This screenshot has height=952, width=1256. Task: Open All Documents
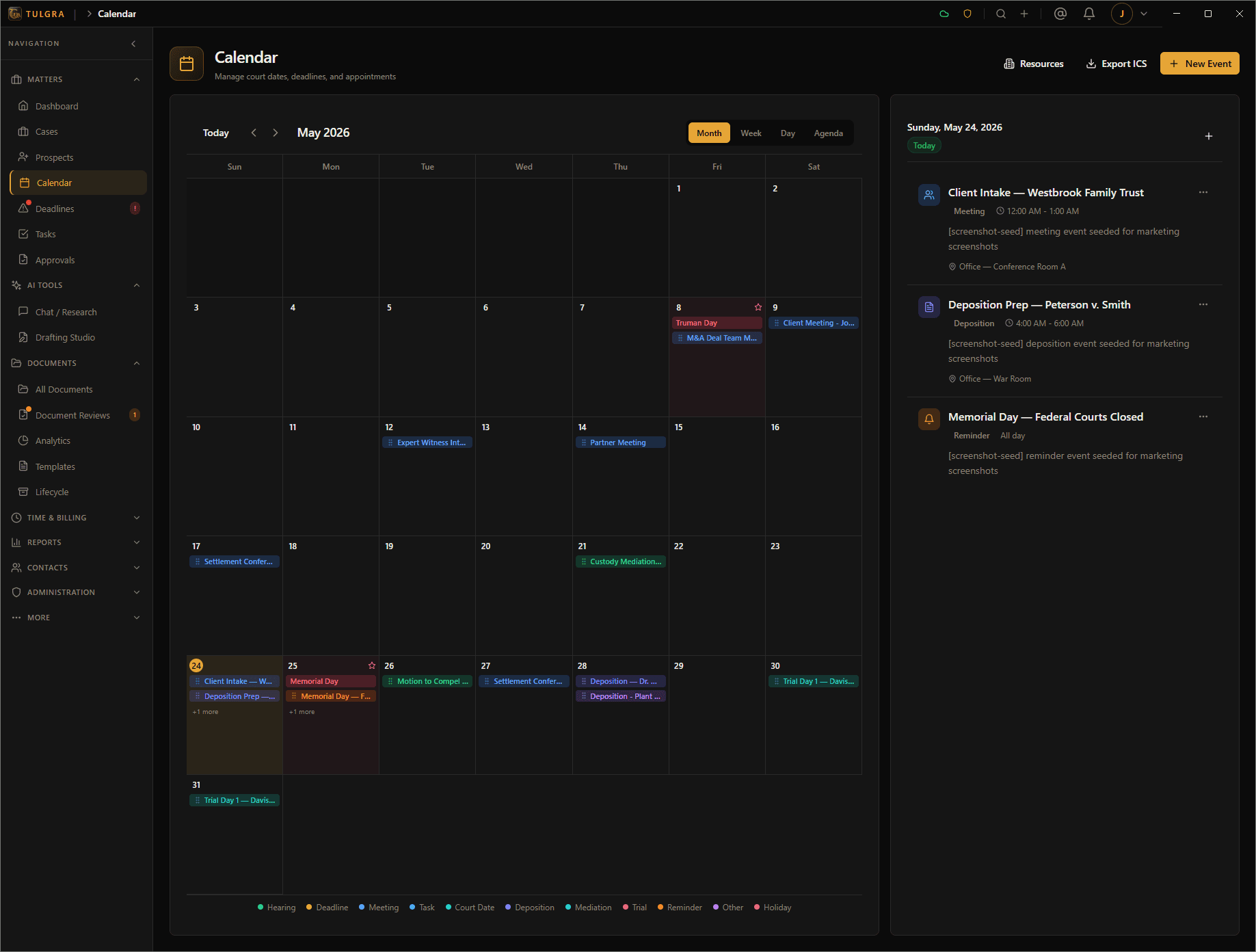click(78, 389)
